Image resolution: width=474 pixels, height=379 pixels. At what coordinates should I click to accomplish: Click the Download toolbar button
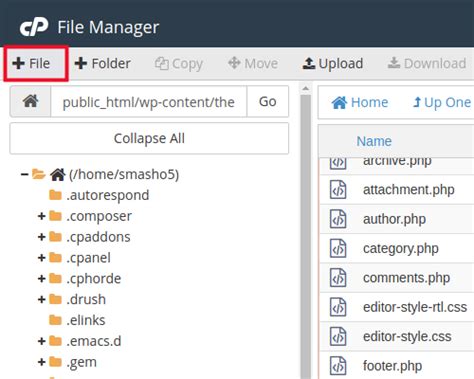point(427,63)
